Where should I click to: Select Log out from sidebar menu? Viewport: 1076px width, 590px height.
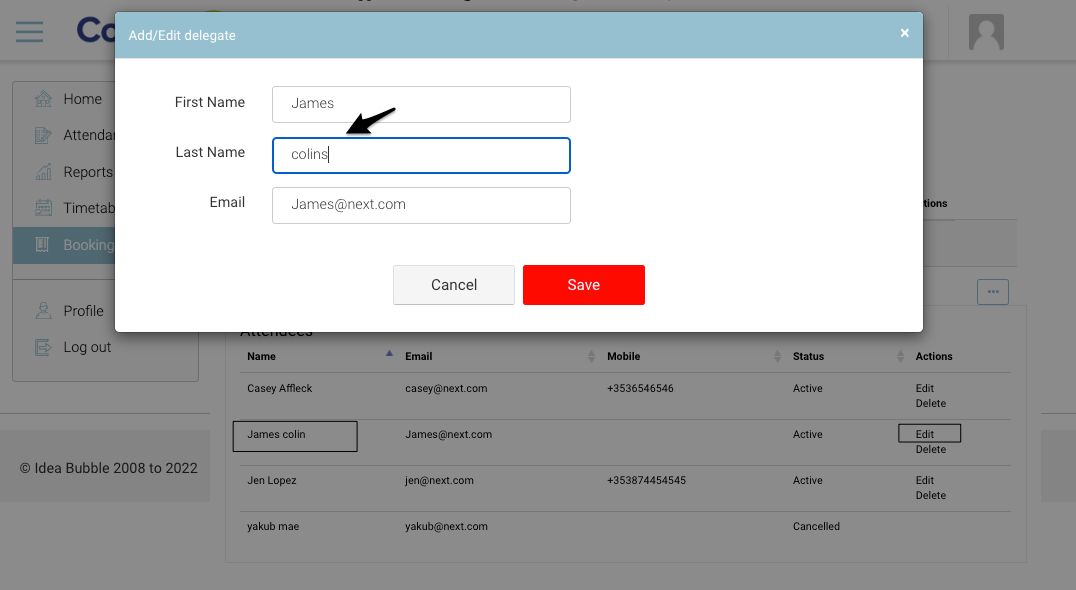87,347
